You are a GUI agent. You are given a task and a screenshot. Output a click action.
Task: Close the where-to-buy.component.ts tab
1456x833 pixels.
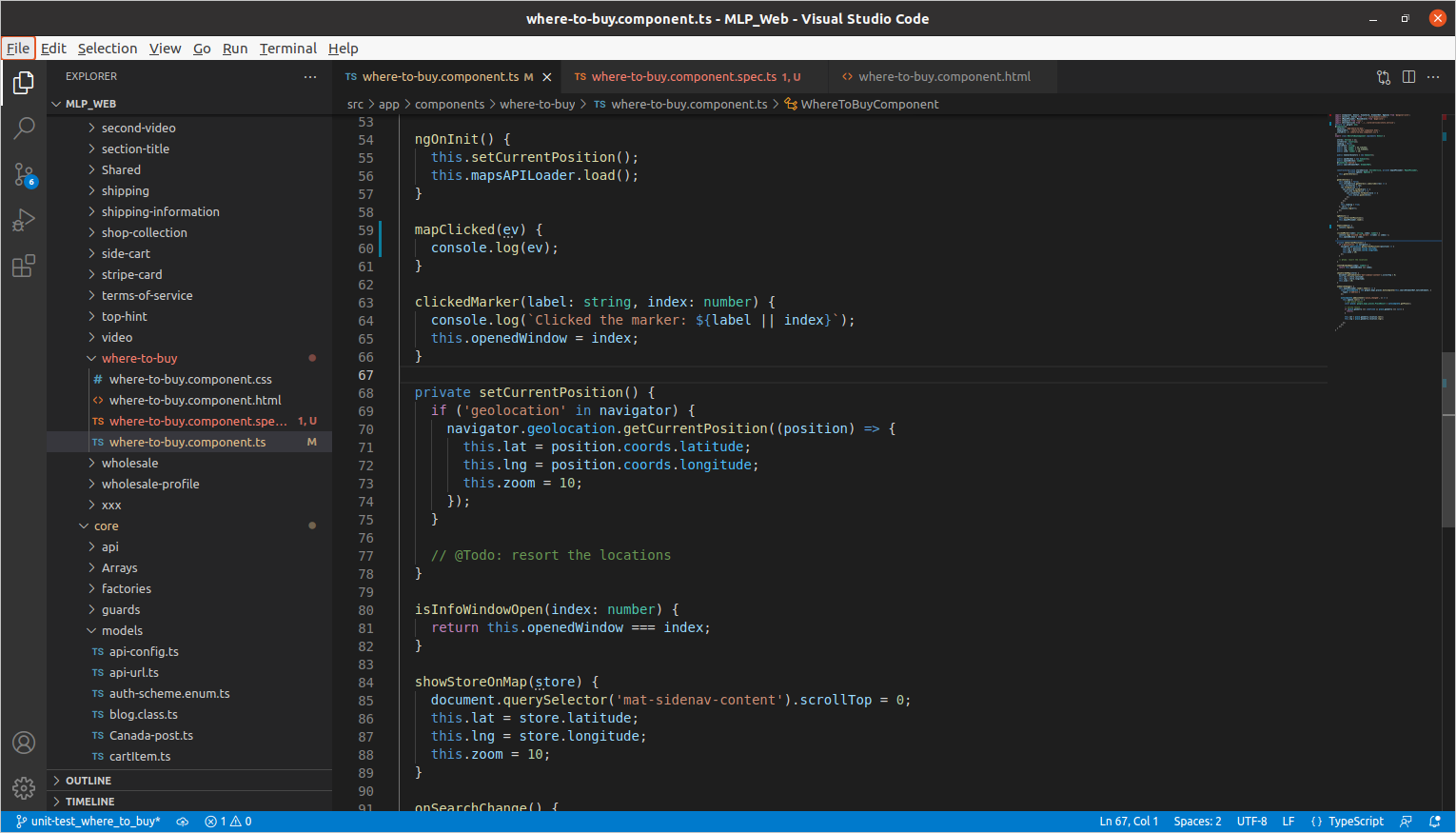click(547, 77)
